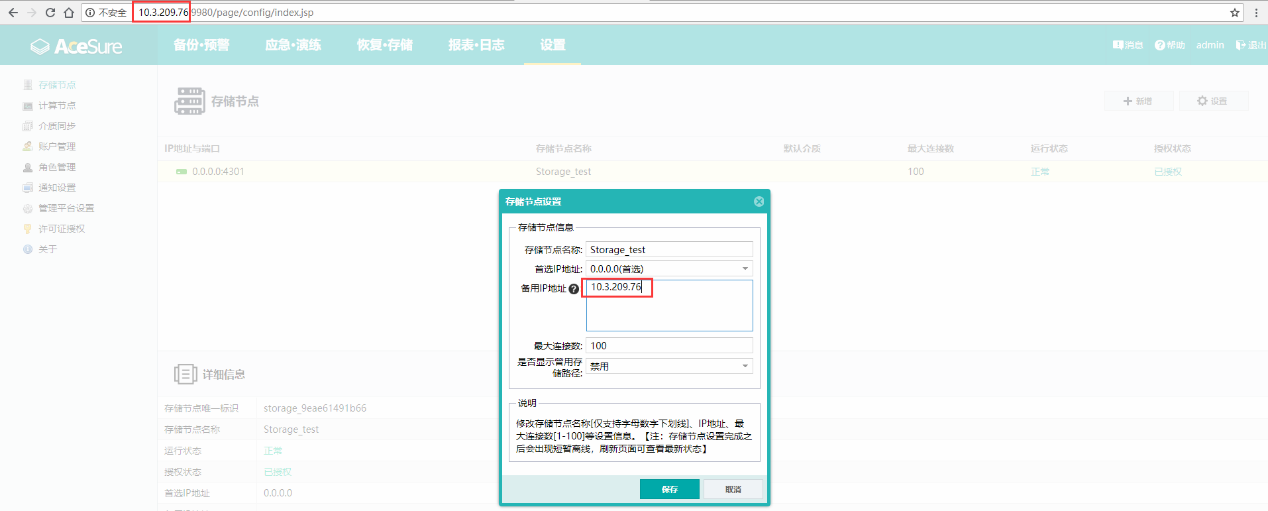Go to the 报表·日志 tab
Screen dimensions: 1268x511
(x=476, y=45)
